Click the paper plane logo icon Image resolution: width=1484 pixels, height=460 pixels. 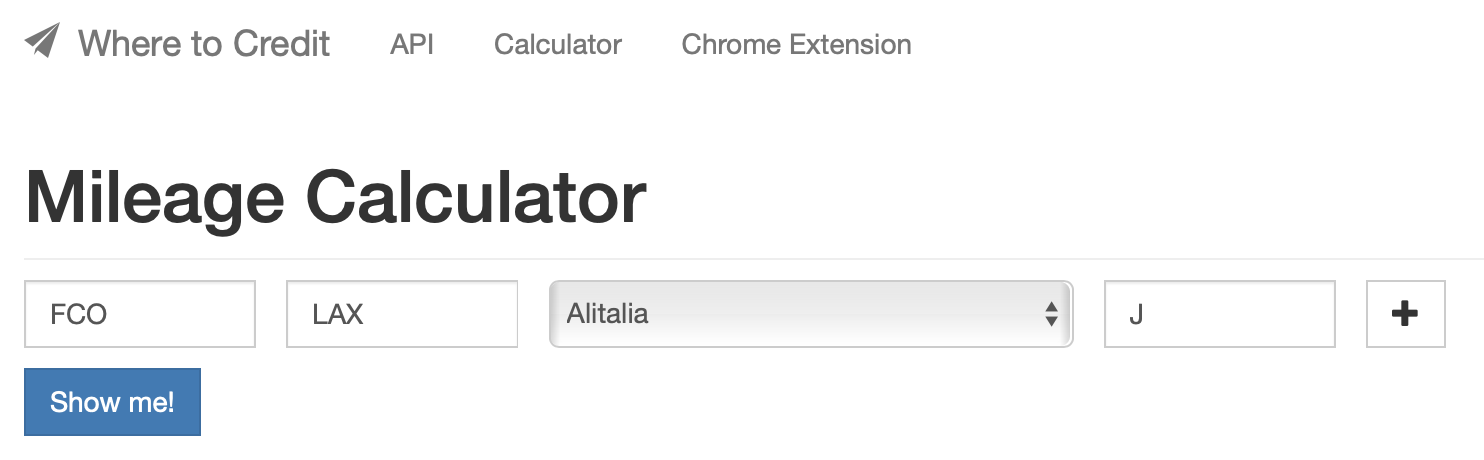tap(42, 42)
